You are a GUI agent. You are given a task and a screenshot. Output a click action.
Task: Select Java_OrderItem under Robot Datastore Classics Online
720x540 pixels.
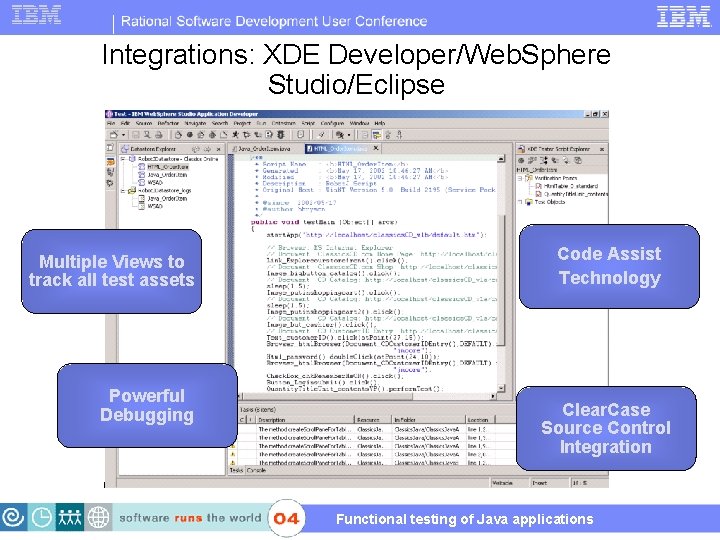click(x=167, y=174)
